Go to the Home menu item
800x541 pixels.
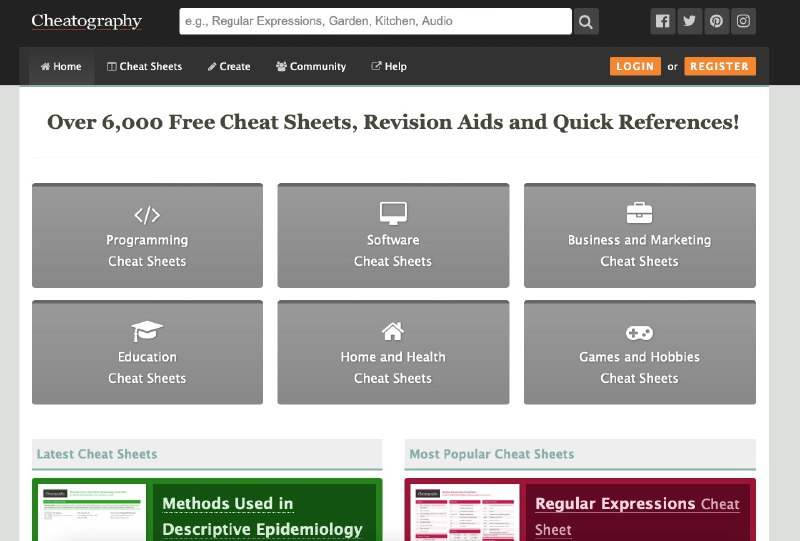pos(61,66)
